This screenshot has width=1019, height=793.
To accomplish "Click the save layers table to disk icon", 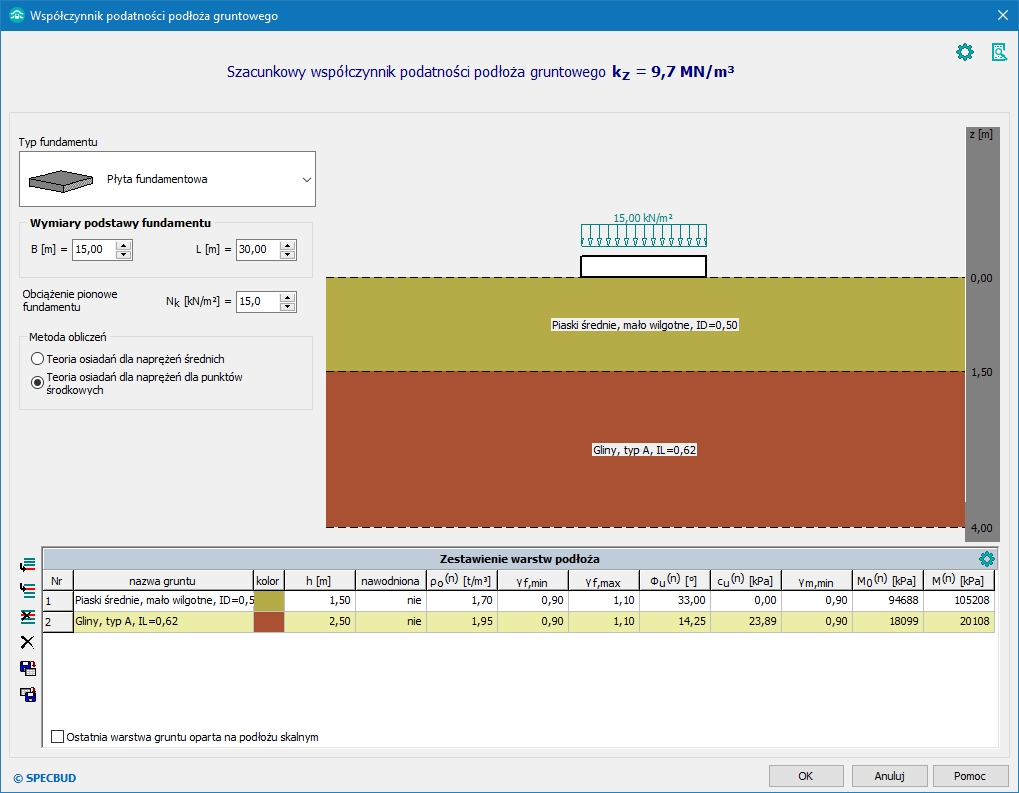I will point(27,694).
